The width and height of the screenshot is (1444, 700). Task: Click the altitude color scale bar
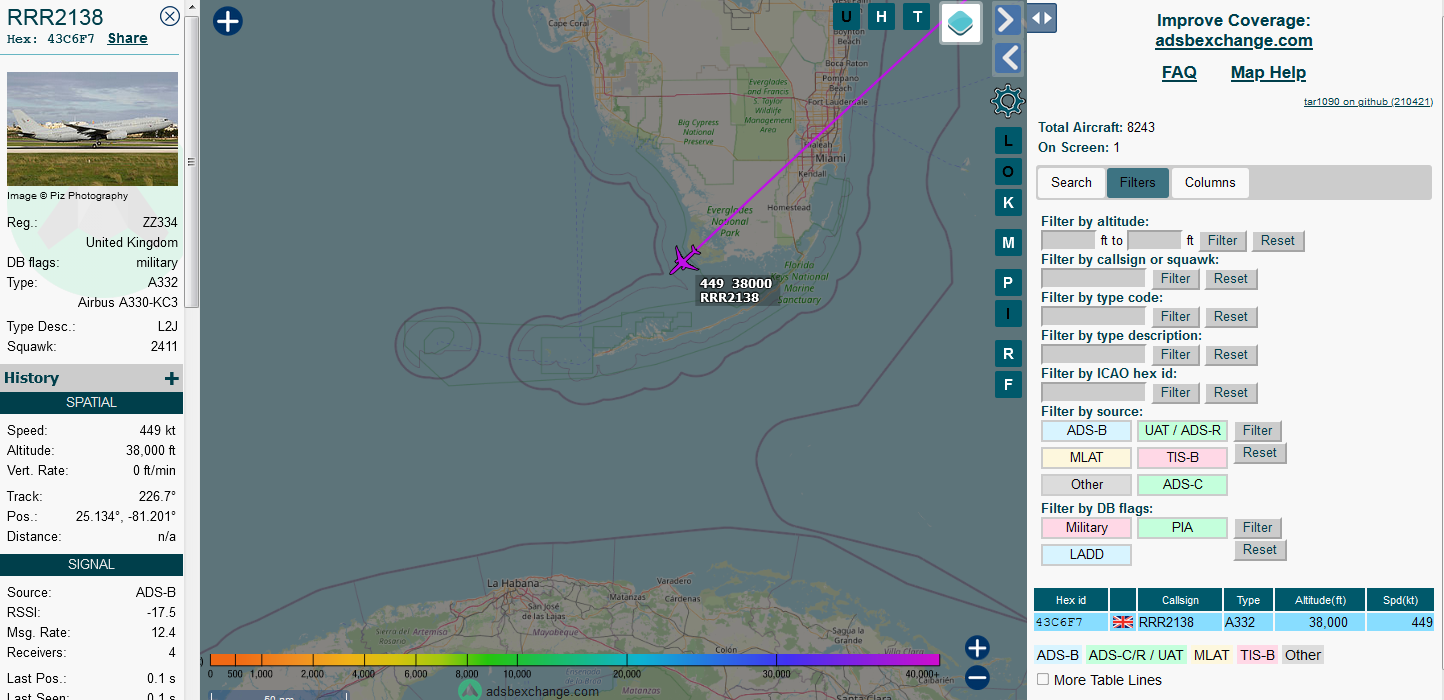point(574,660)
